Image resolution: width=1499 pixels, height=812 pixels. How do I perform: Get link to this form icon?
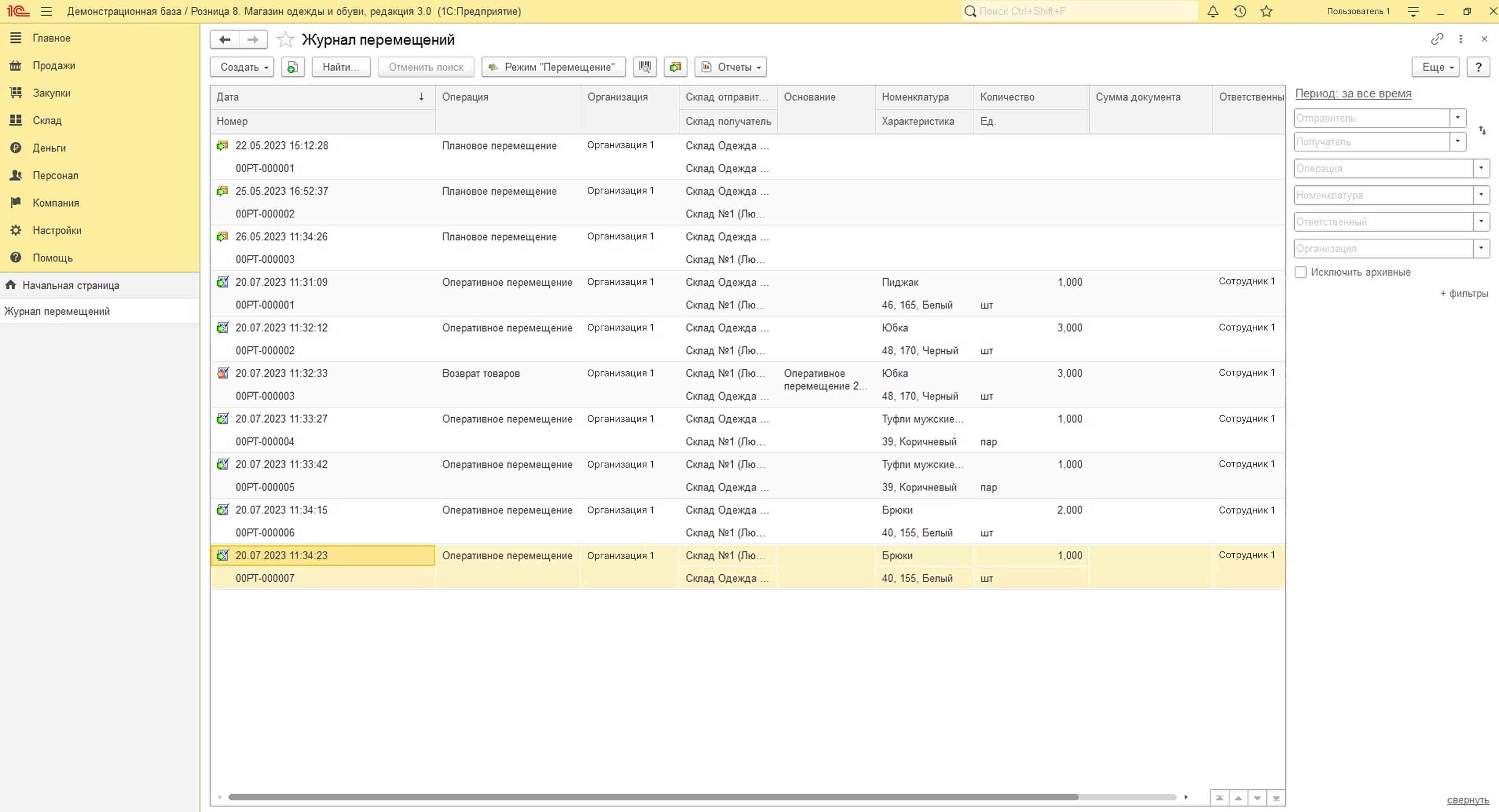(1437, 39)
